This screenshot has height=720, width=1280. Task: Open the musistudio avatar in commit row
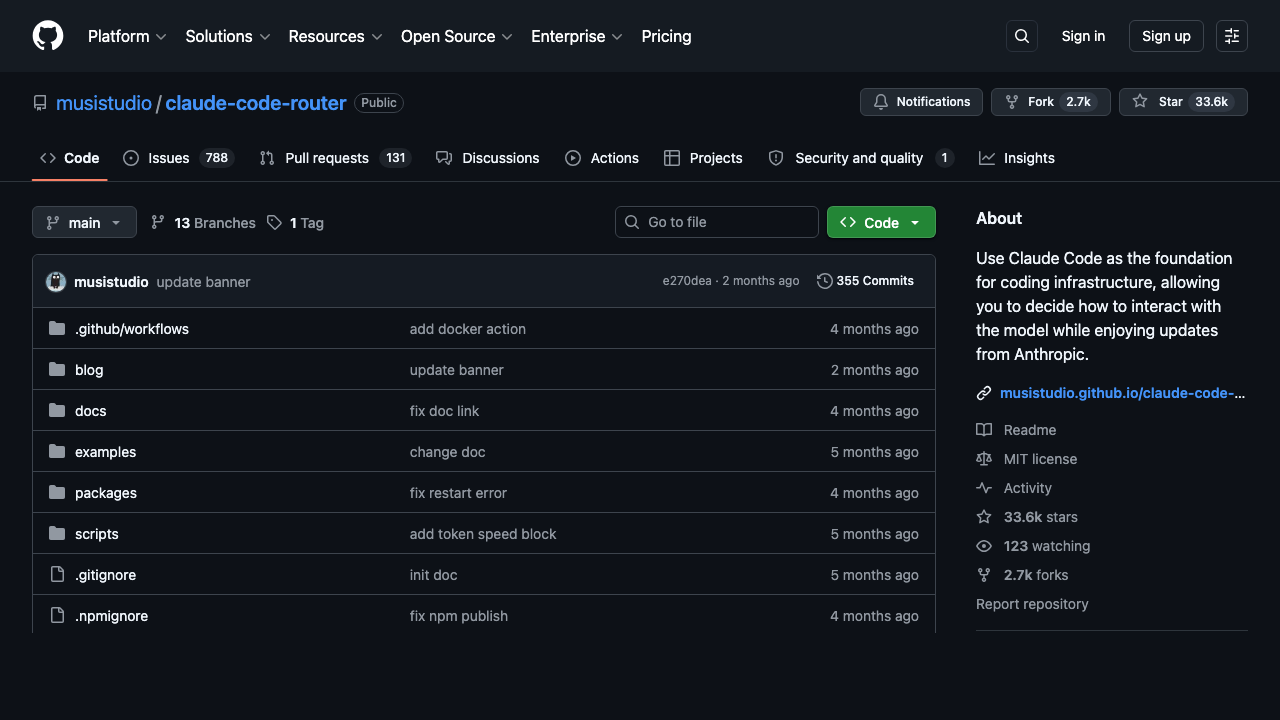pos(56,282)
